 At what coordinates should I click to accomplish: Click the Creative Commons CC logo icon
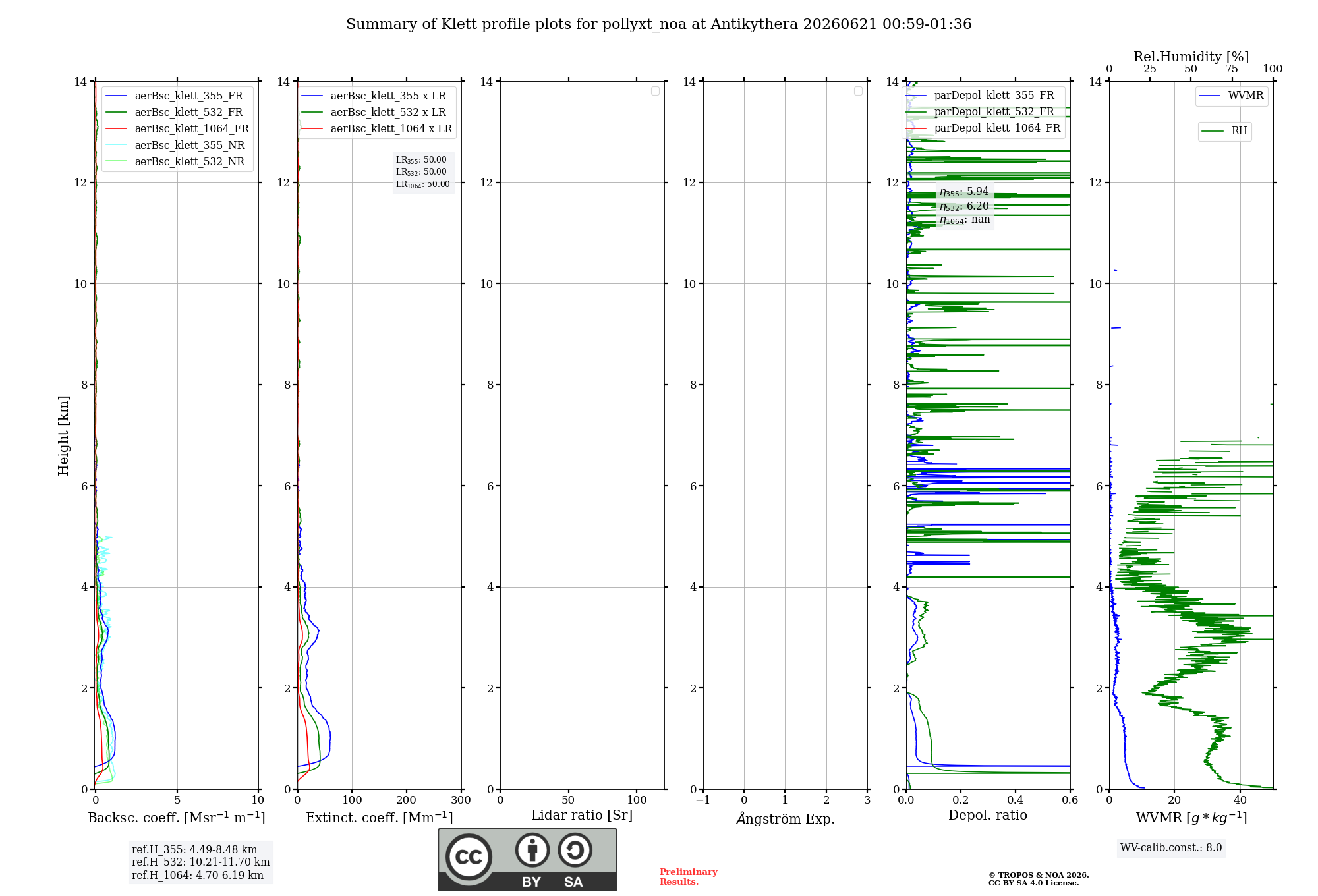(469, 857)
